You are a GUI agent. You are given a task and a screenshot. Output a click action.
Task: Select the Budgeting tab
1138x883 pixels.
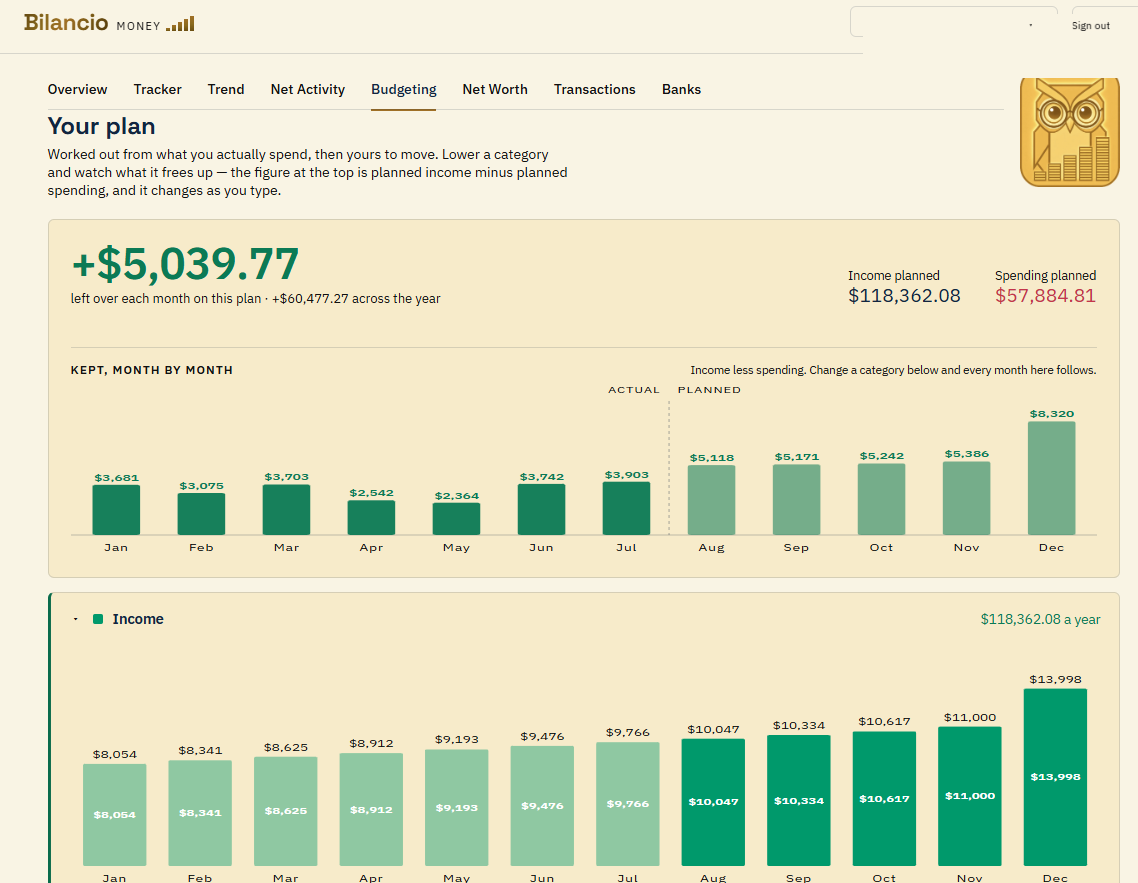click(404, 89)
